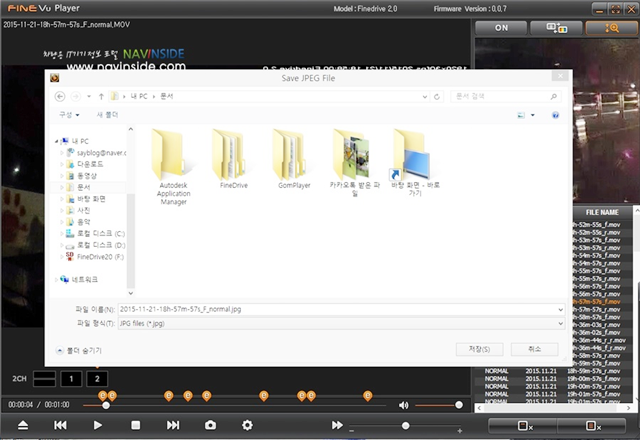
Task: Expand the 네트워크 tree node
Action: [56, 280]
